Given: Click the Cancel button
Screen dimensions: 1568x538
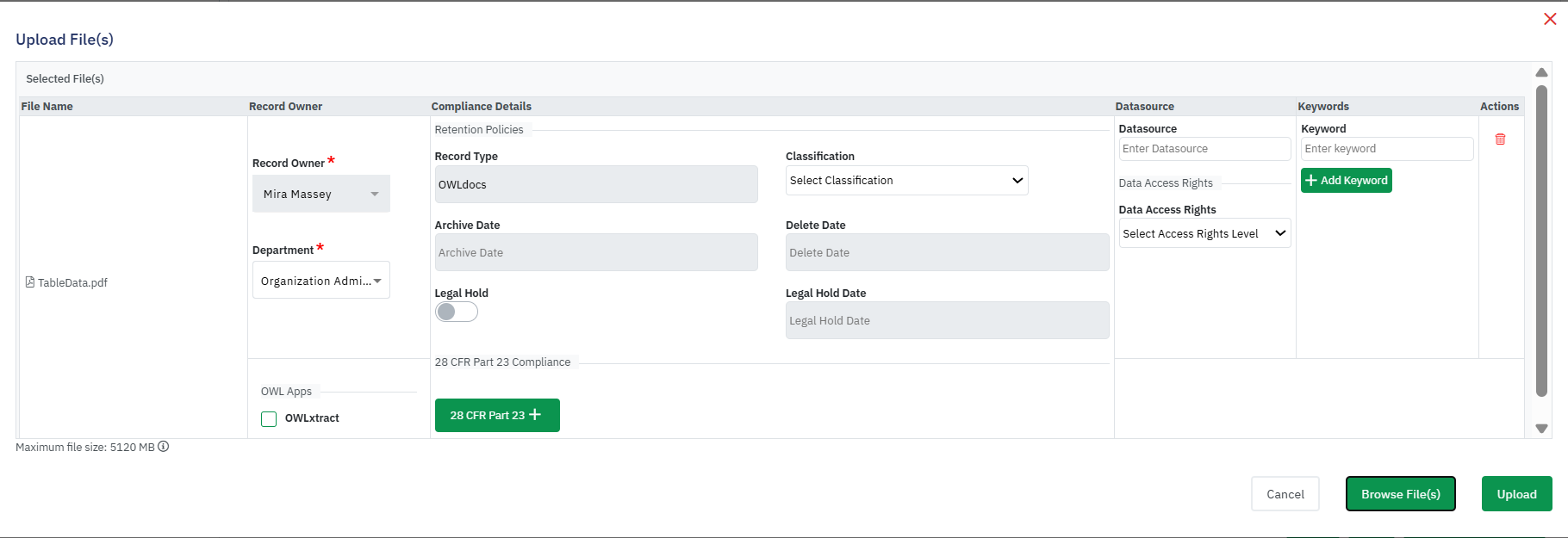Looking at the screenshot, I should click(x=1285, y=494).
